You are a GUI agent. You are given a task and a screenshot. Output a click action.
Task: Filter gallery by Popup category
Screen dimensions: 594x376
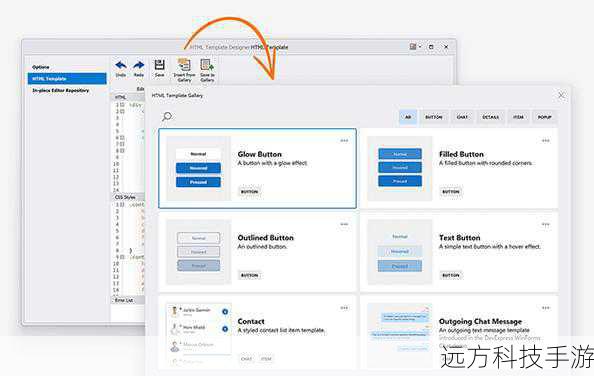(x=544, y=117)
